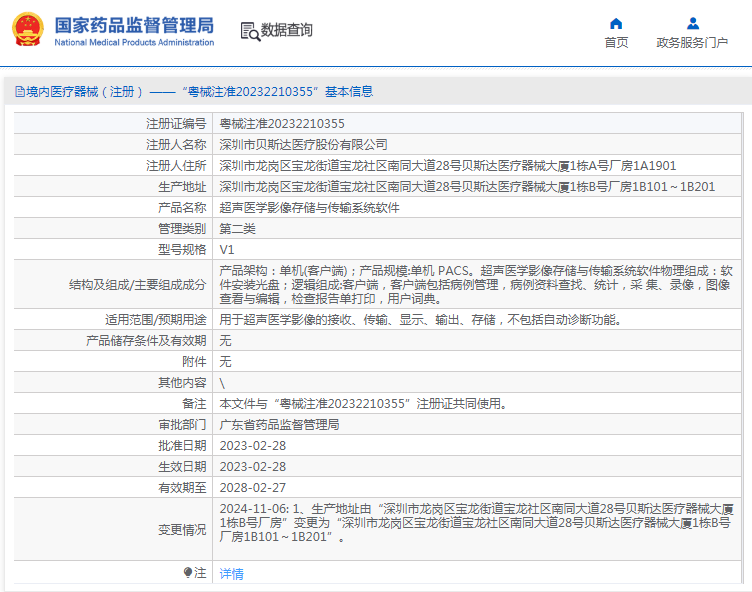Click the 审批部门 label
752x592 pixels.
pyautogui.click(x=182, y=425)
